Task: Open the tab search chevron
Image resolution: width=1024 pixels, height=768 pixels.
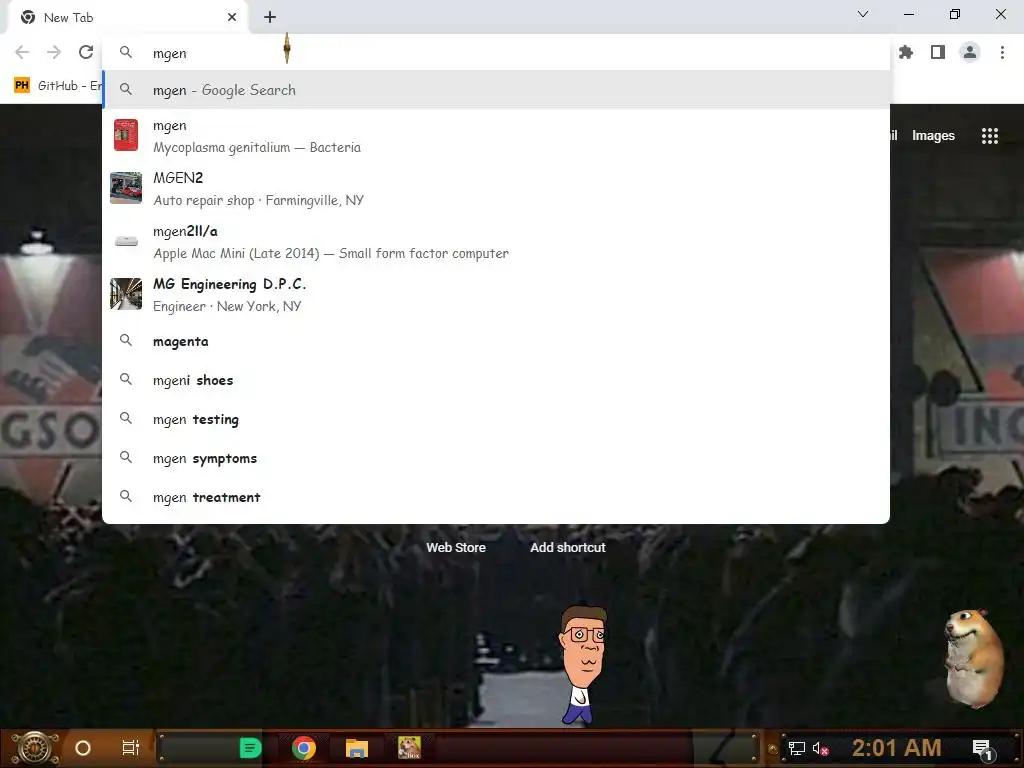Action: (x=863, y=14)
